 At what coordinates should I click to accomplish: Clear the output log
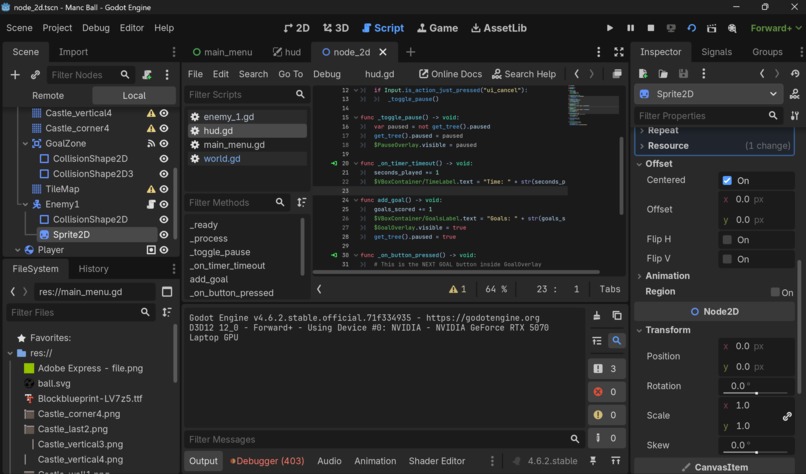[x=597, y=316]
